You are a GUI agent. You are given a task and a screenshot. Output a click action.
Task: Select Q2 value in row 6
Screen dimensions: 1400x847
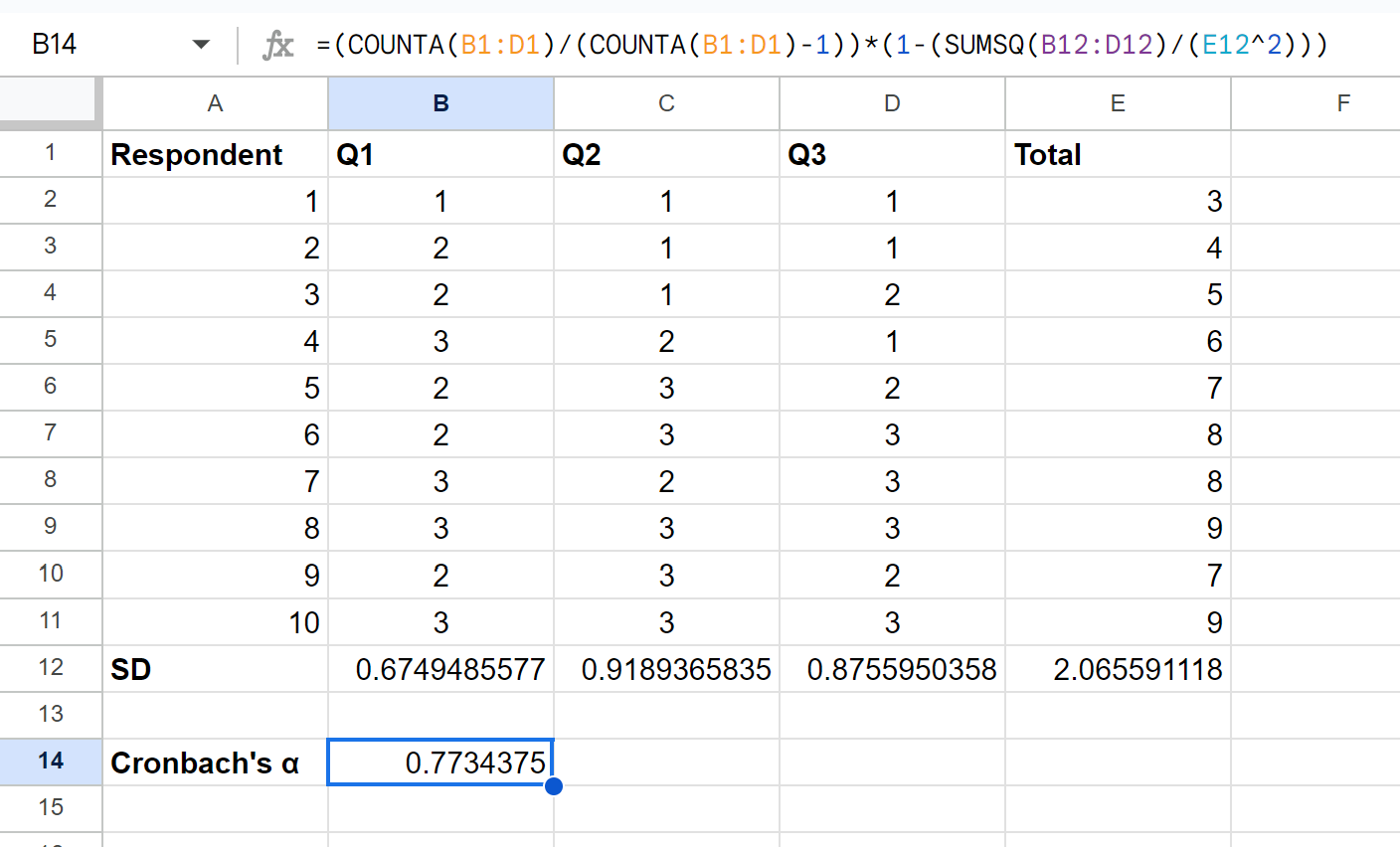(x=666, y=388)
